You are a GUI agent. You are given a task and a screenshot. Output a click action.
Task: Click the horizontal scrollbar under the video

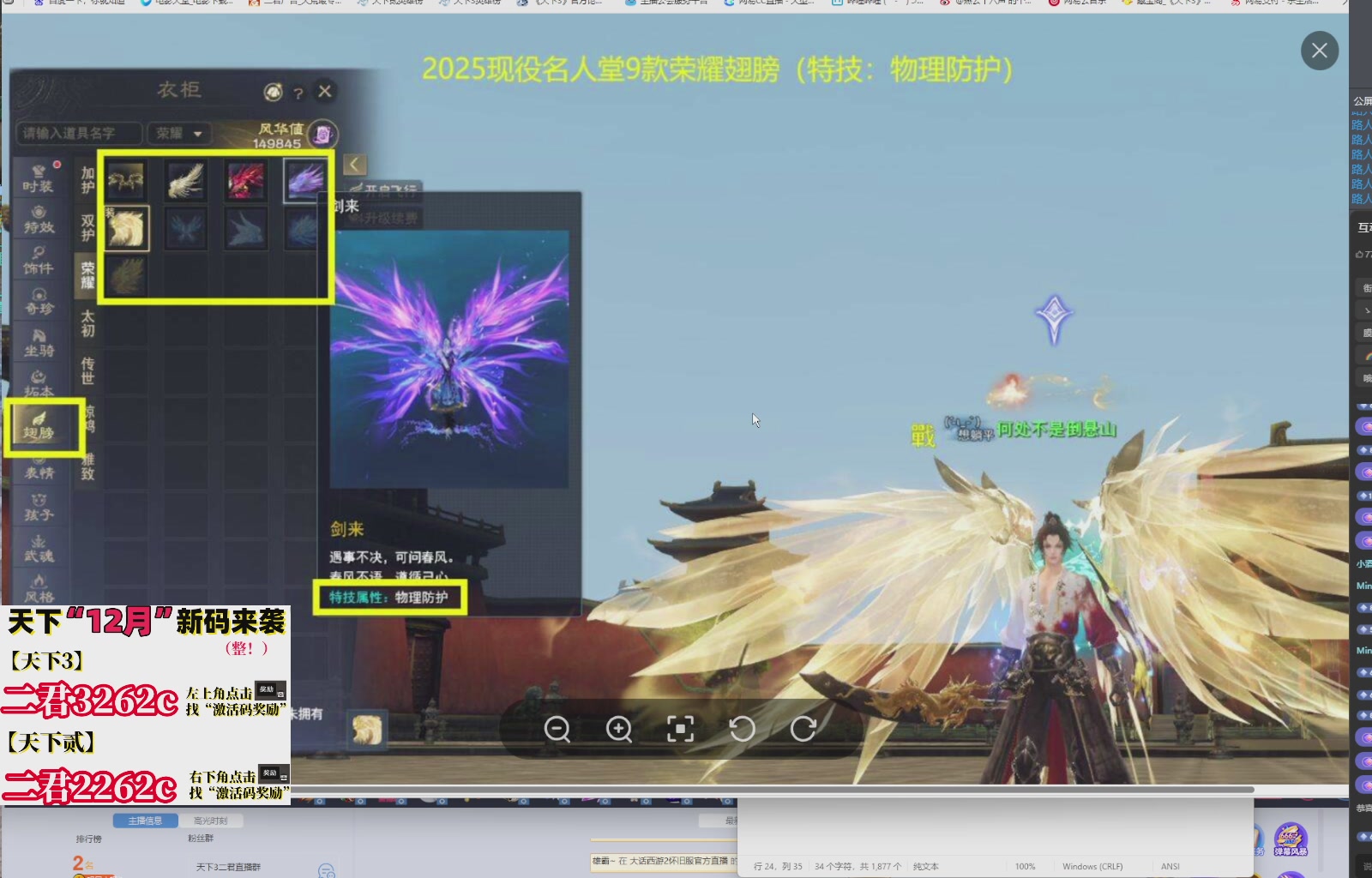772,790
